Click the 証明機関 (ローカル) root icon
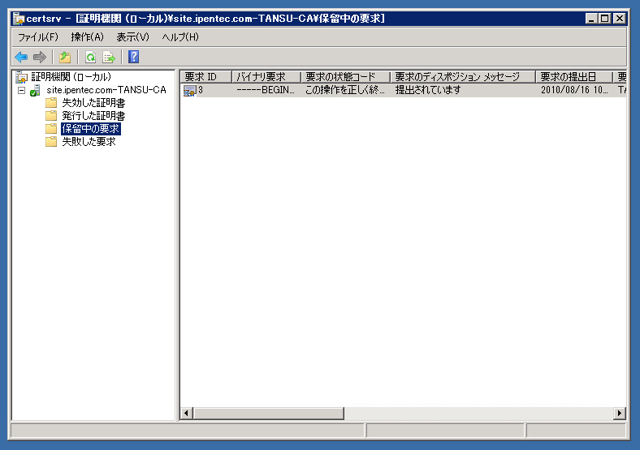The image size is (640, 450). pos(22,77)
